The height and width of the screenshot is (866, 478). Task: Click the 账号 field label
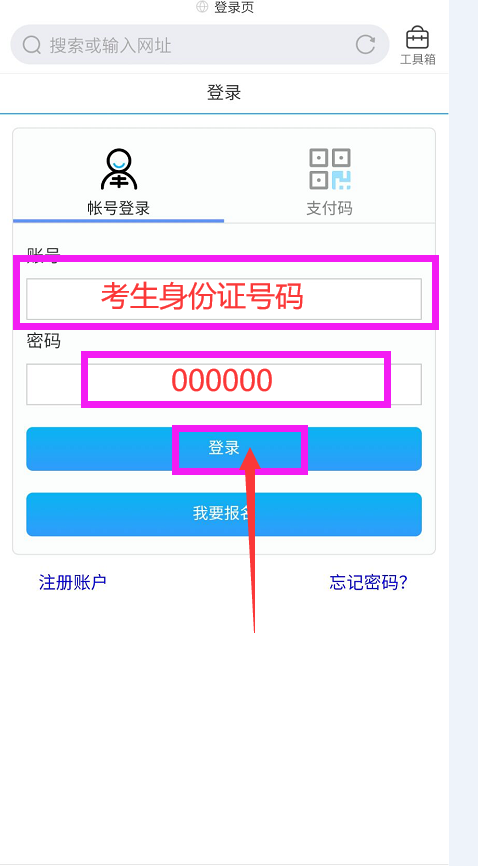pyautogui.click(x=44, y=253)
